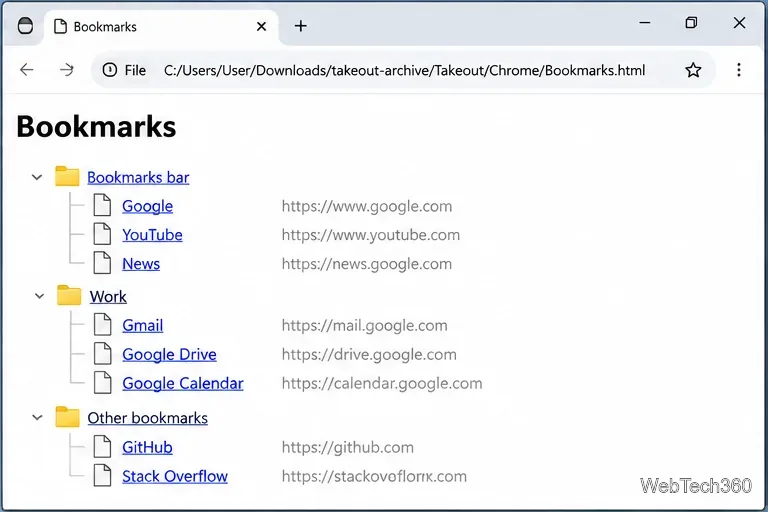The width and height of the screenshot is (768, 512).
Task: Collapse the Other bookmarks folder chevron
Action: (37, 417)
